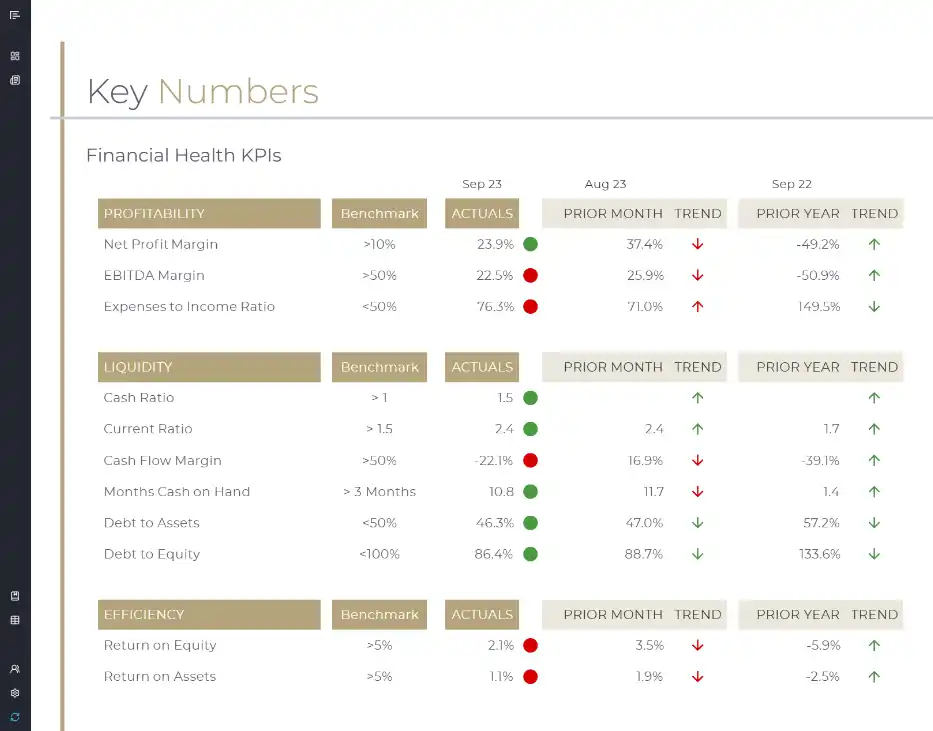Select the EBITDA Margin row label
The height and width of the screenshot is (731, 933).
pyautogui.click(x=154, y=275)
